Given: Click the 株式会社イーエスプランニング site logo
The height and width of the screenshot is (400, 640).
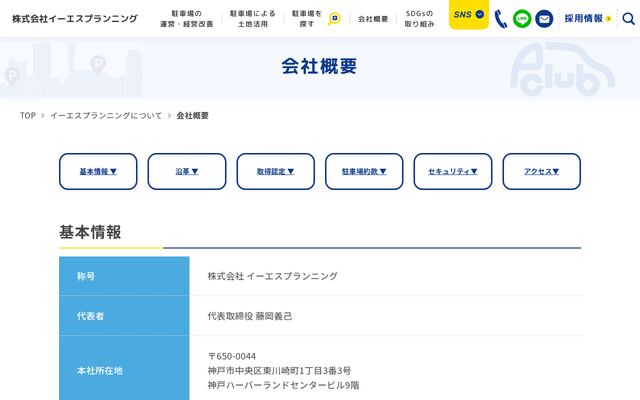Looking at the screenshot, I should coord(75,19).
